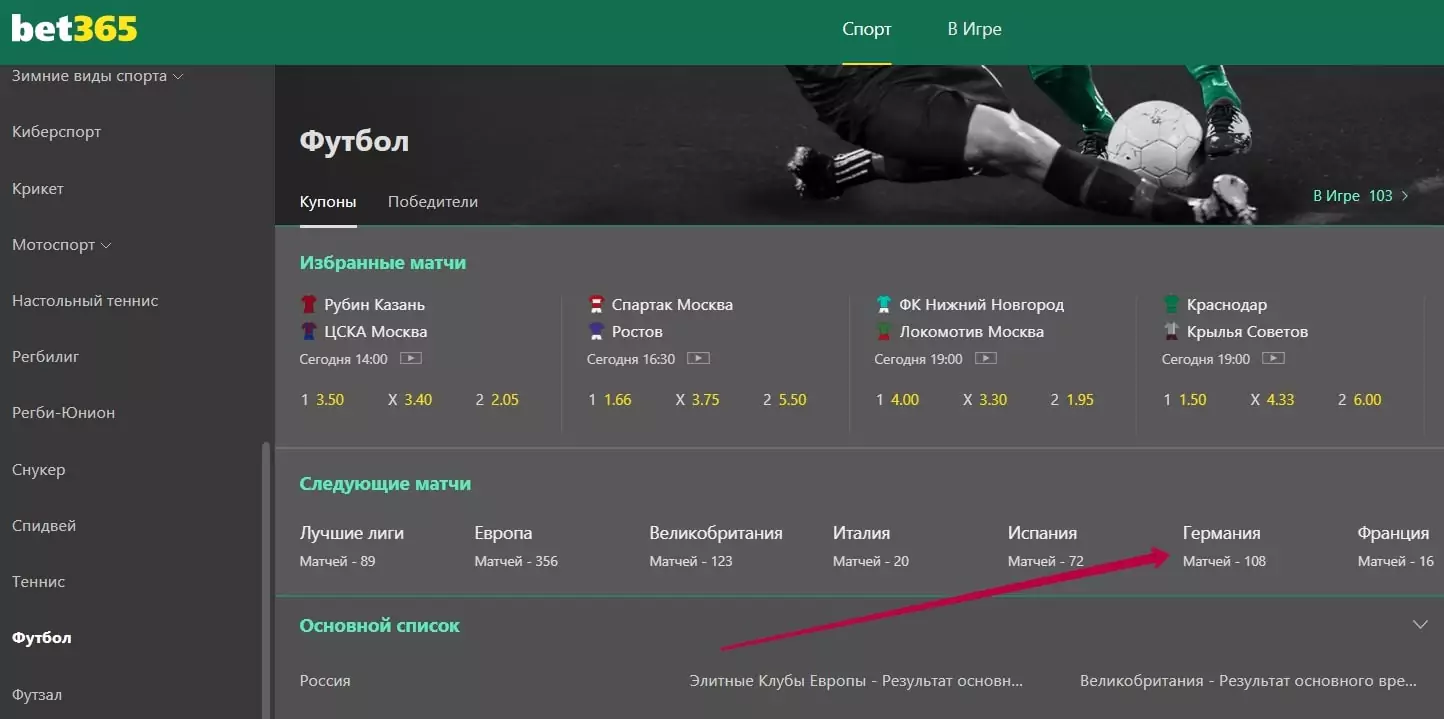Click the Краснодар team name
Image resolution: width=1444 pixels, height=719 pixels.
click(x=1227, y=304)
